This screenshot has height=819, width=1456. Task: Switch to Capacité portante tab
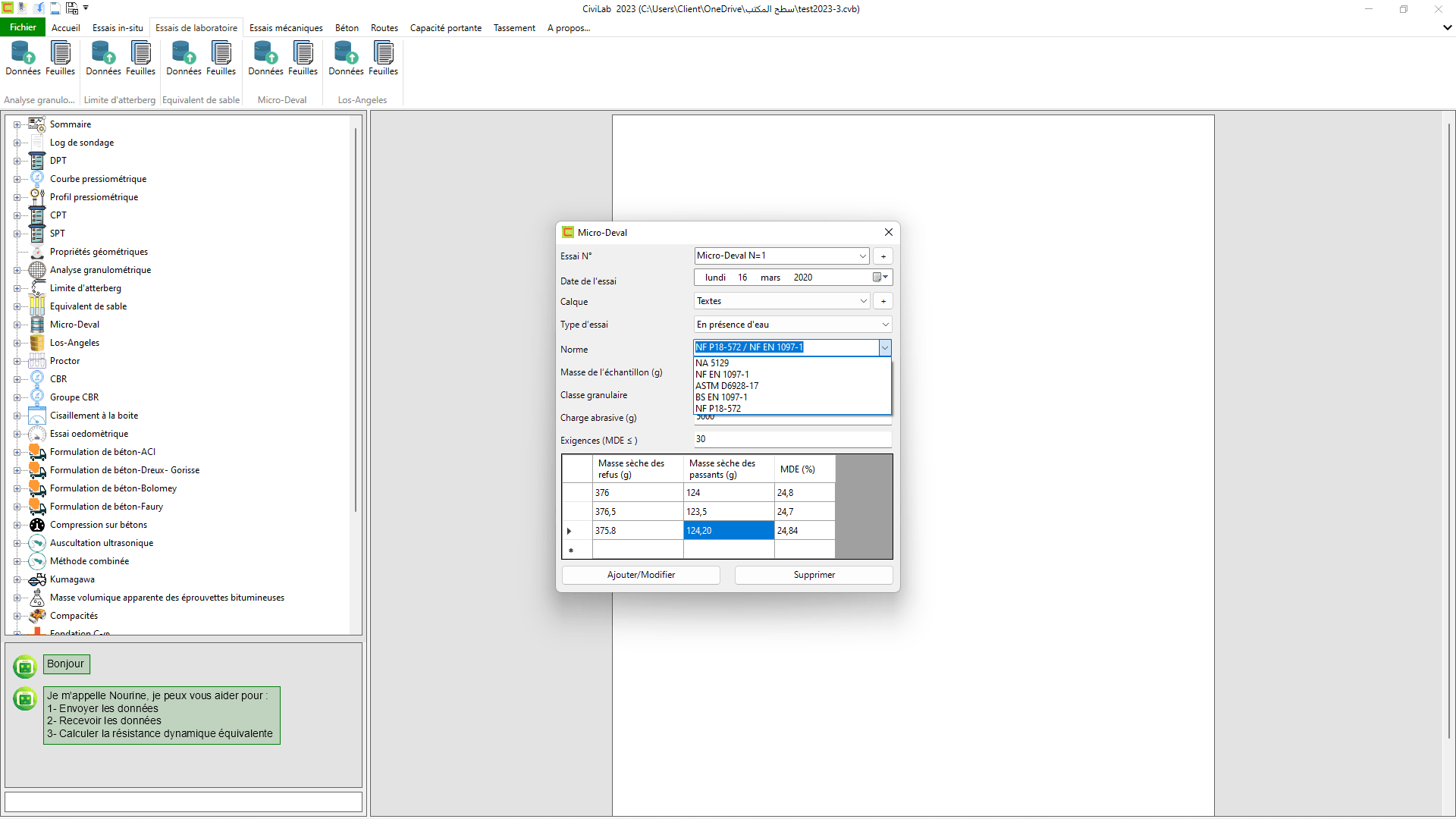pyautogui.click(x=446, y=28)
